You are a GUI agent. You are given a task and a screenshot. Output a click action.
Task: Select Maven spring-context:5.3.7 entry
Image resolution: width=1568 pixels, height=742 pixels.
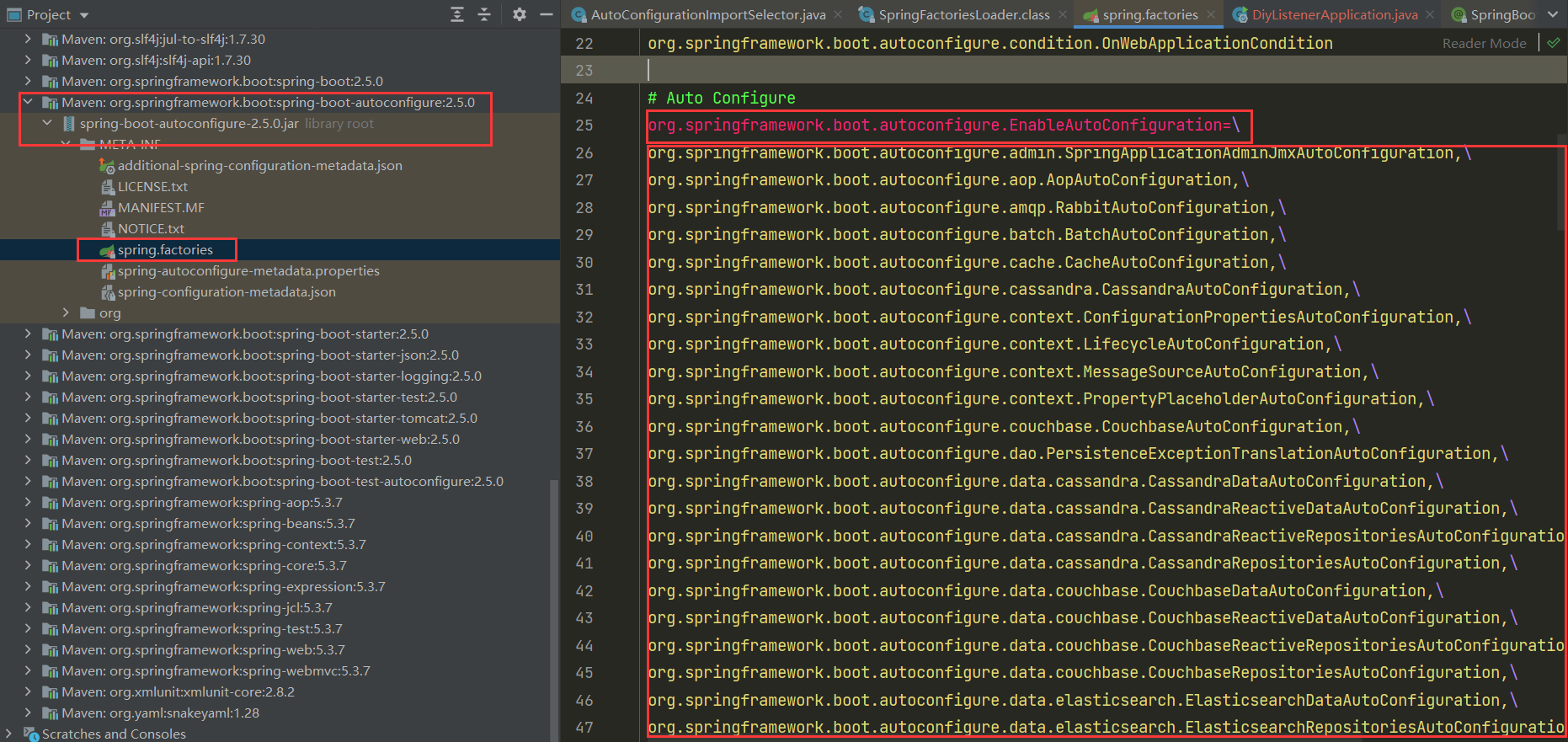point(214,544)
